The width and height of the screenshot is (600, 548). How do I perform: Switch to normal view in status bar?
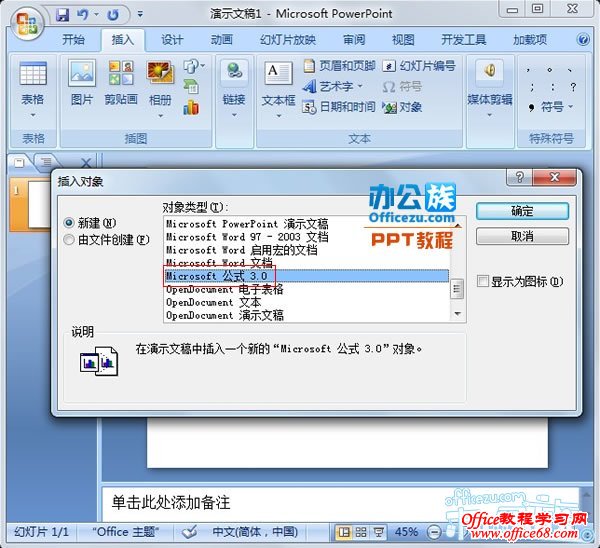[x=344, y=532]
